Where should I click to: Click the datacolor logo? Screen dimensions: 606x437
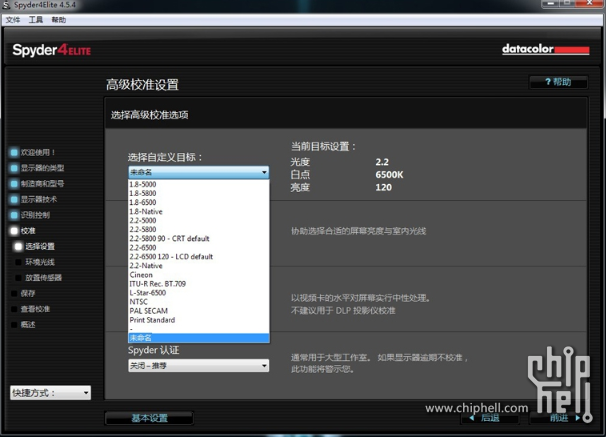(x=545, y=49)
